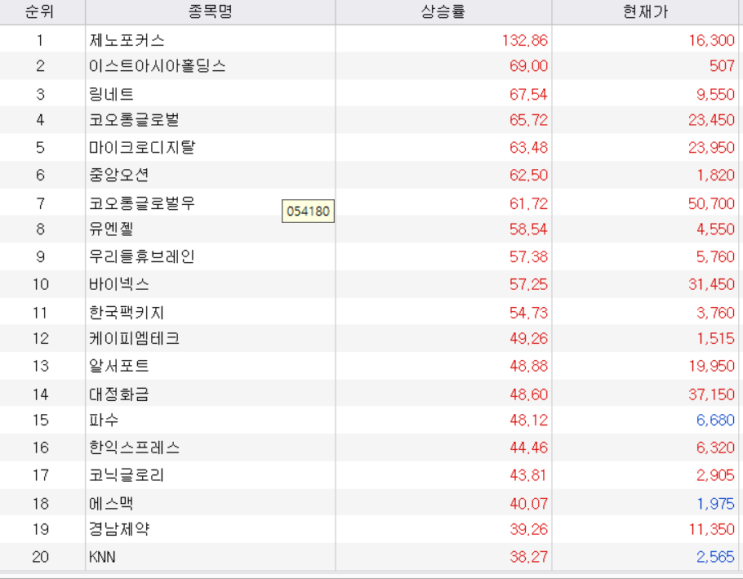Screen dimensions: 743x579
Task: Click the 61.72 rise rate value
Action: click(x=529, y=203)
